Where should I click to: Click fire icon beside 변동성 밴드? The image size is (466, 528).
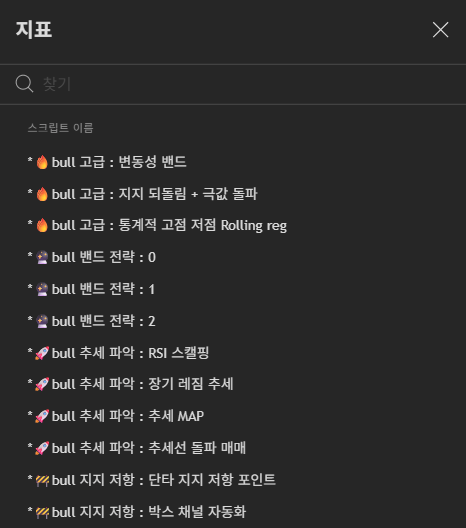[42, 162]
